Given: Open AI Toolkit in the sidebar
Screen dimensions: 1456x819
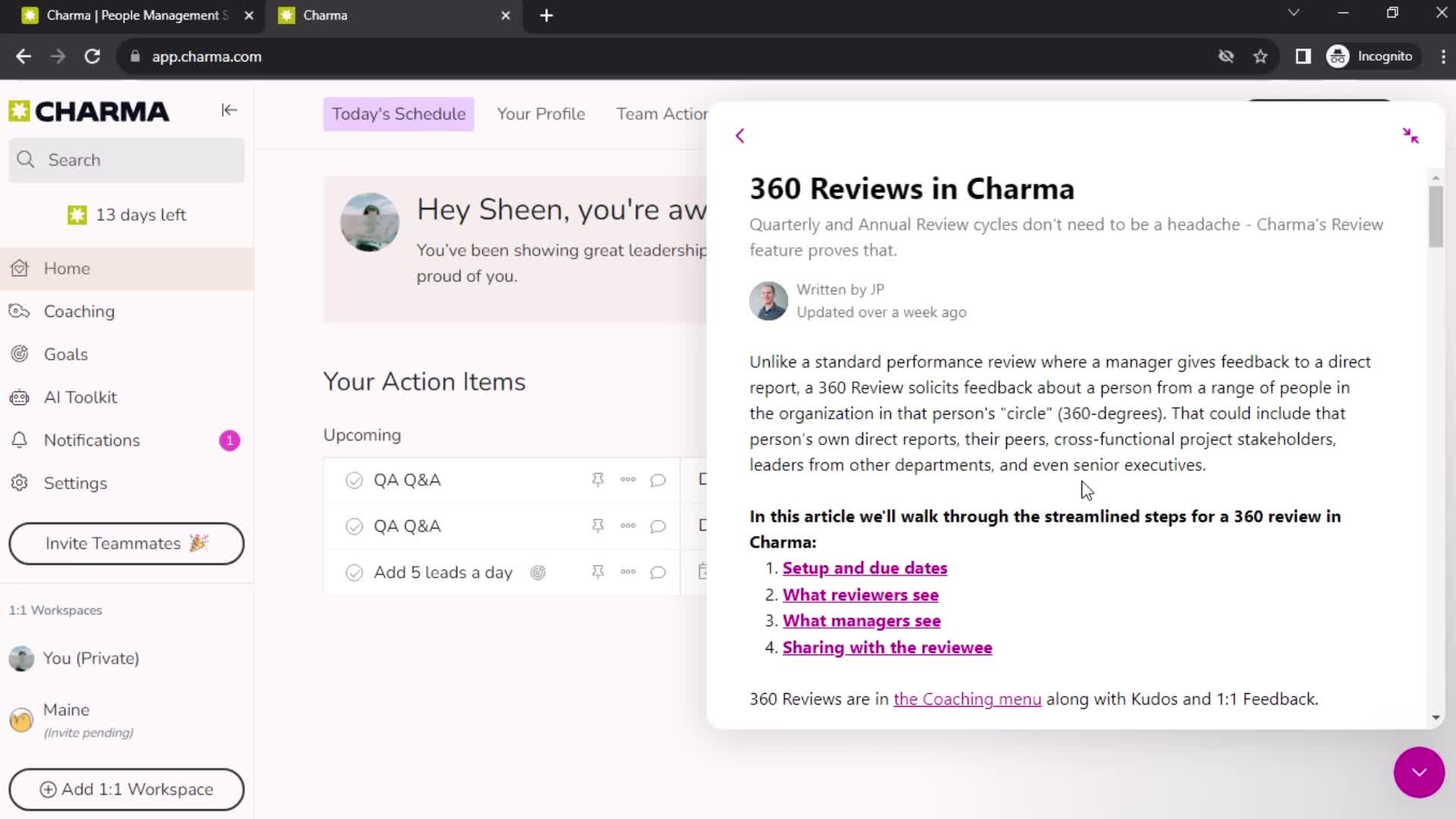Looking at the screenshot, I should 127,397.
